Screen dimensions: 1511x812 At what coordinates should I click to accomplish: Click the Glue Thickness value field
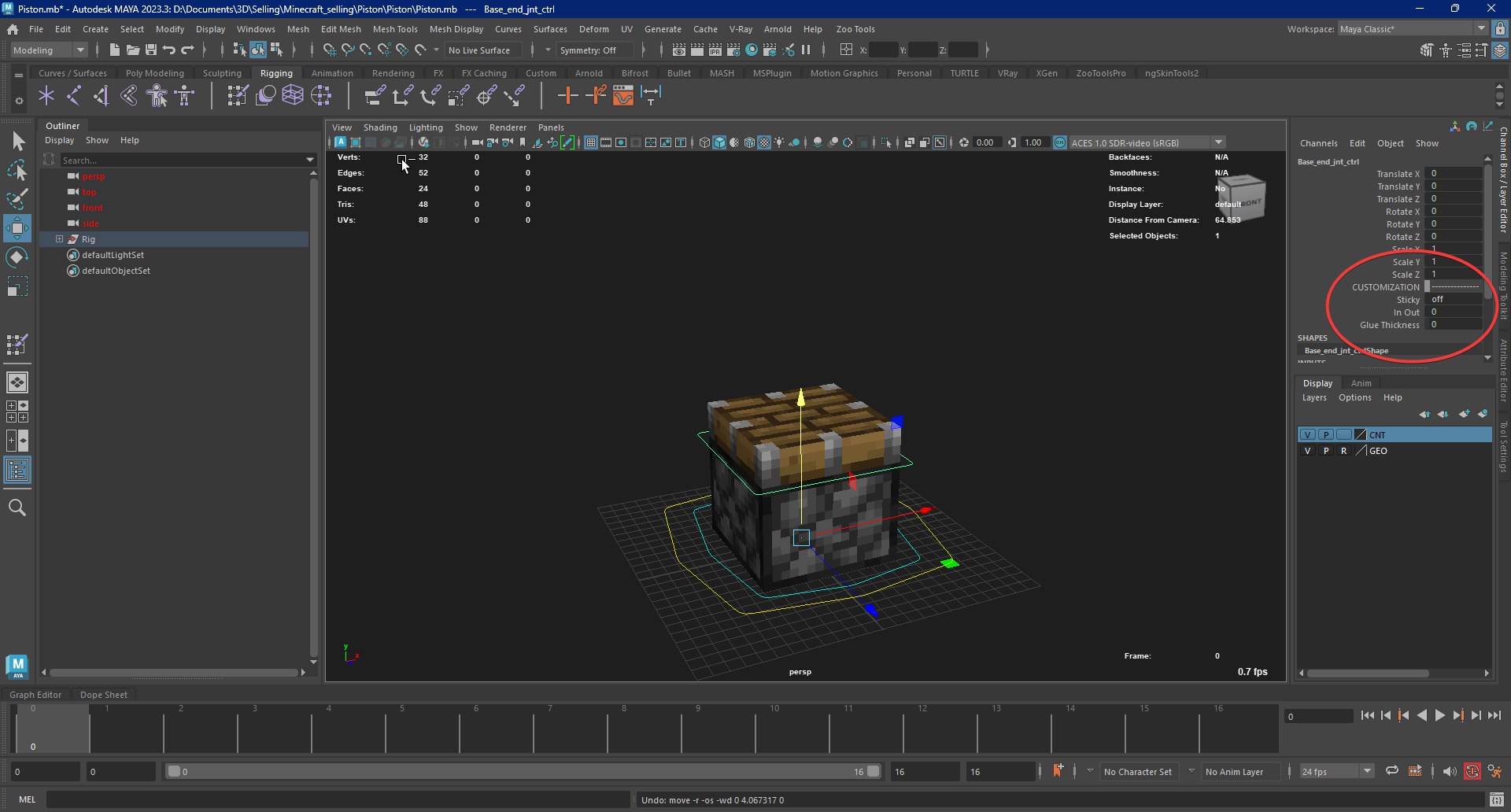pos(1454,325)
